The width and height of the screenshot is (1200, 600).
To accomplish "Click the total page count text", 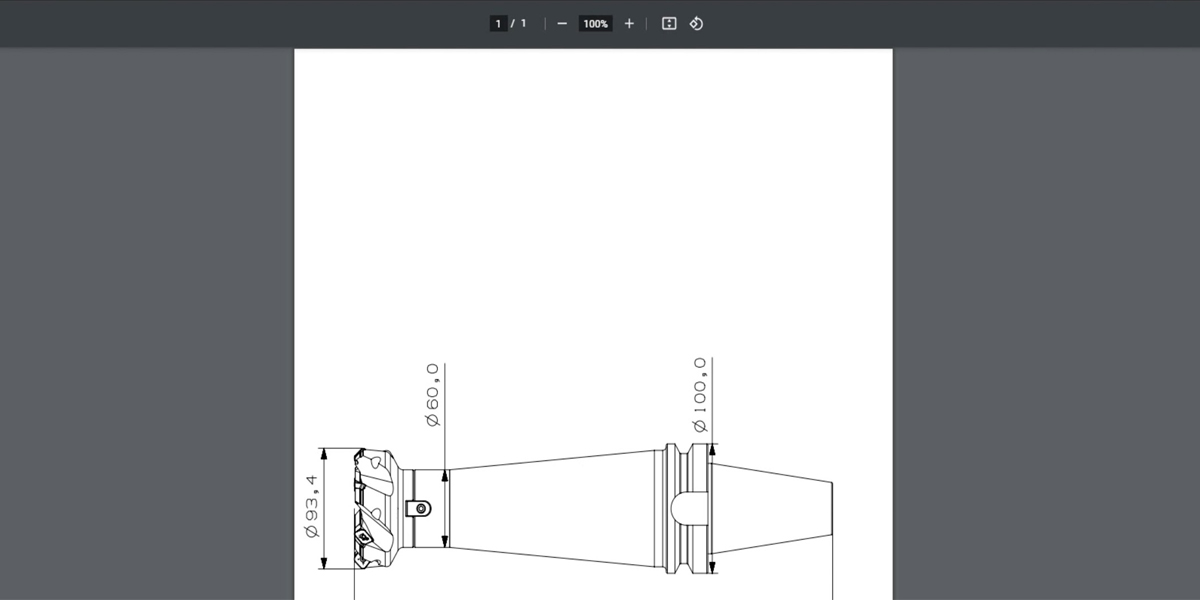I will pyautogui.click(x=523, y=23).
